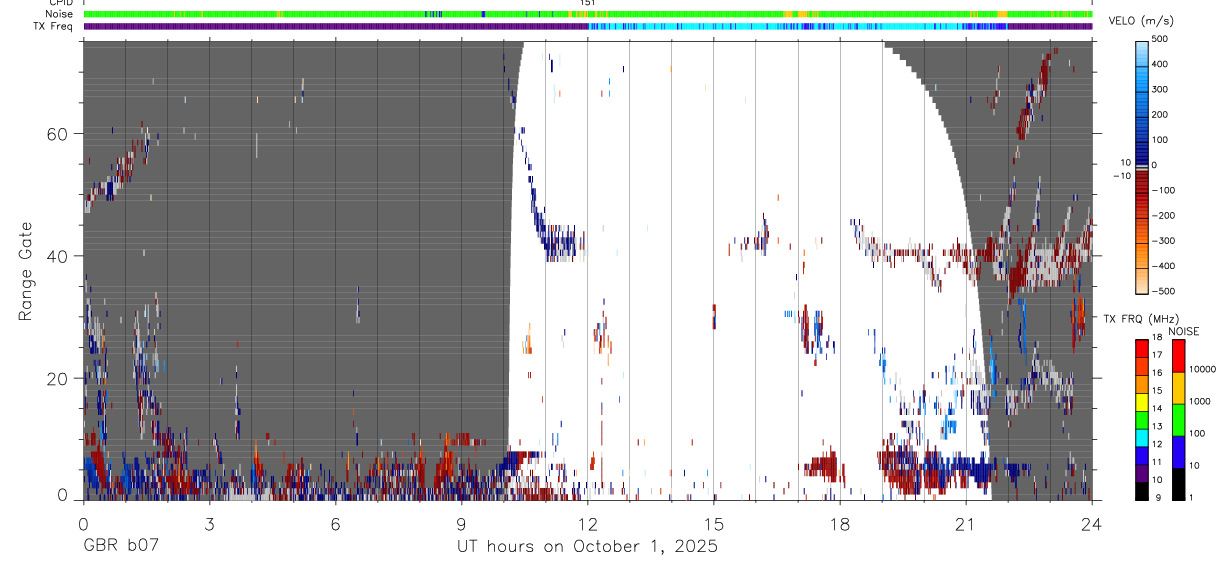Click range gate tick label 20
Viewport: 1228px width, 567px height.
tap(59, 379)
